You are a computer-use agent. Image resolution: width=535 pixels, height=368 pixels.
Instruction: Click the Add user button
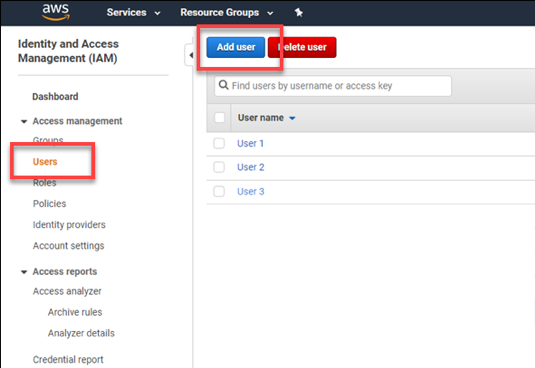click(236, 47)
